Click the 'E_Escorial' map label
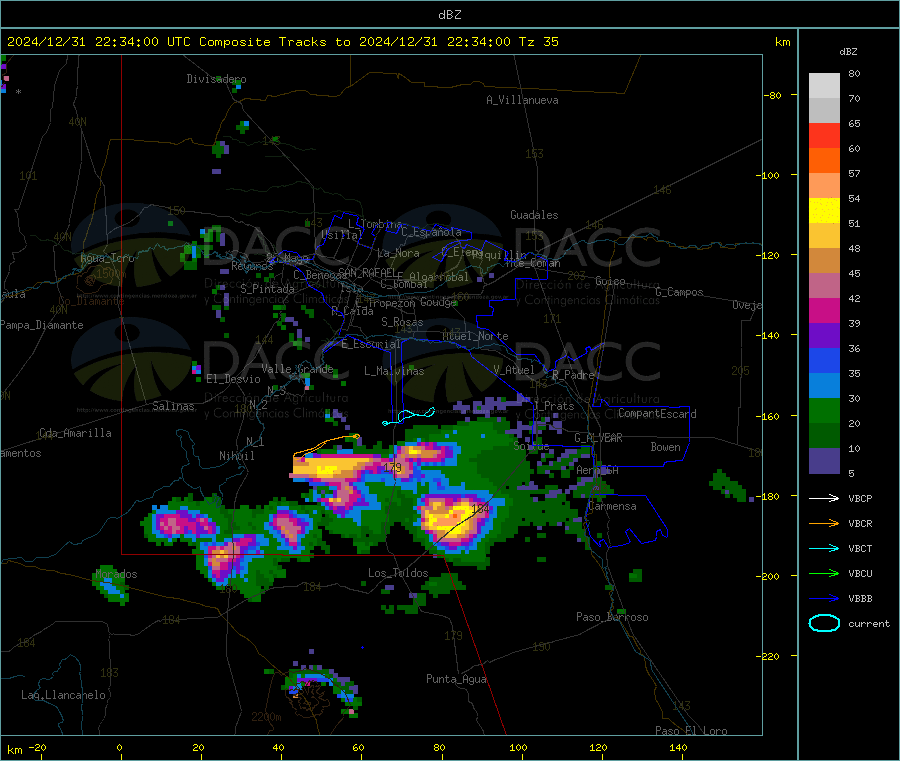Viewport: 900px width, 761px height. (x=371, y=344)
